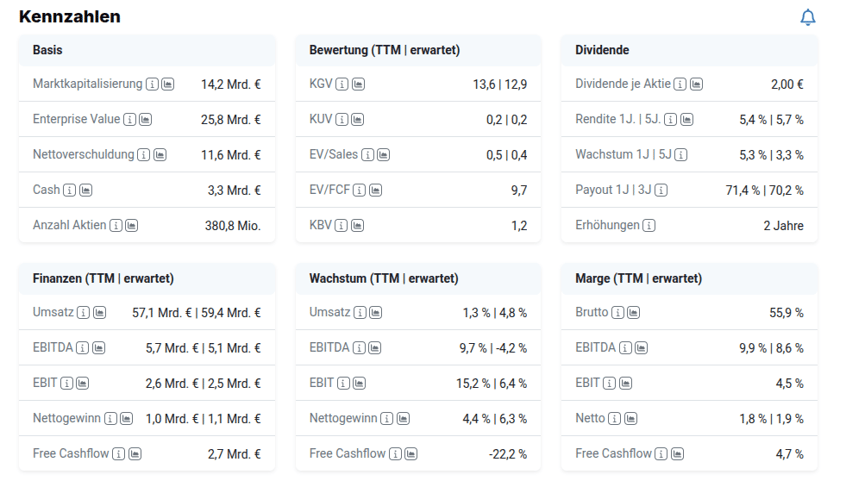
Task: Click the notification bell icon next to Kennzahlen
Action: coord(808,17)
